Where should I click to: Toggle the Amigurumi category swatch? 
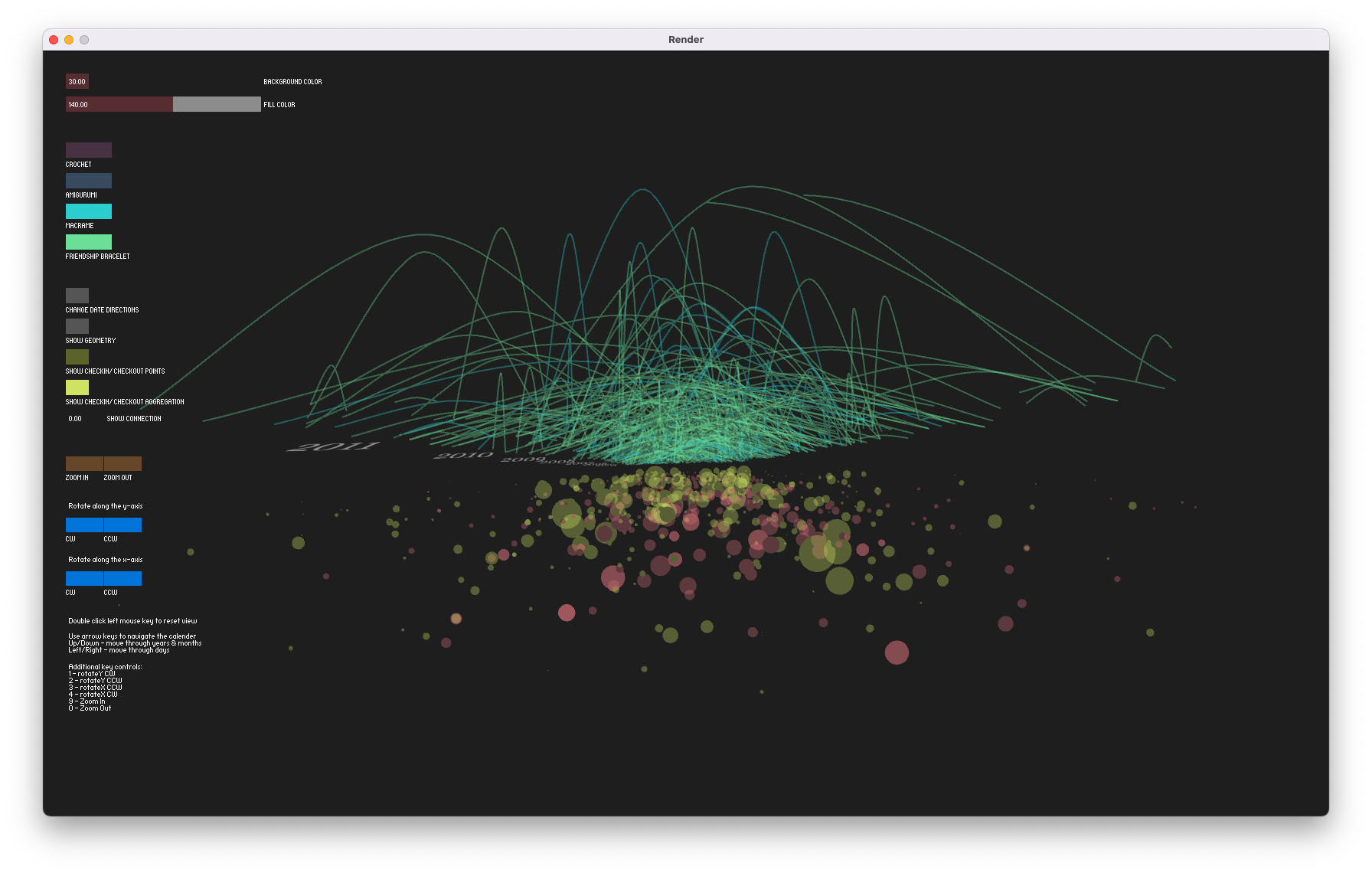89,181
